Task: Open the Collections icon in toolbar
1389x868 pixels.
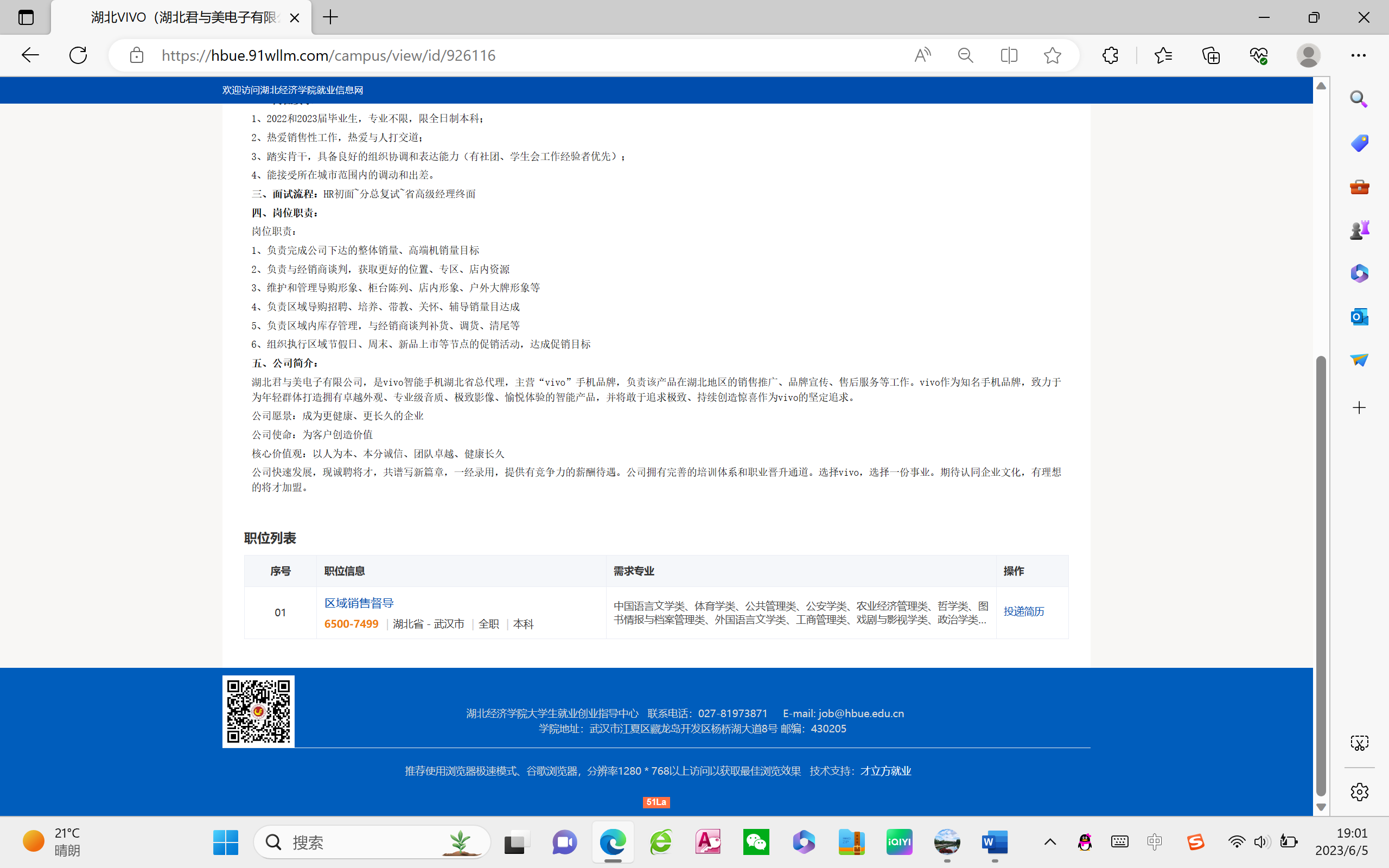Action: pyautogui.click(x=1210, y=55)
